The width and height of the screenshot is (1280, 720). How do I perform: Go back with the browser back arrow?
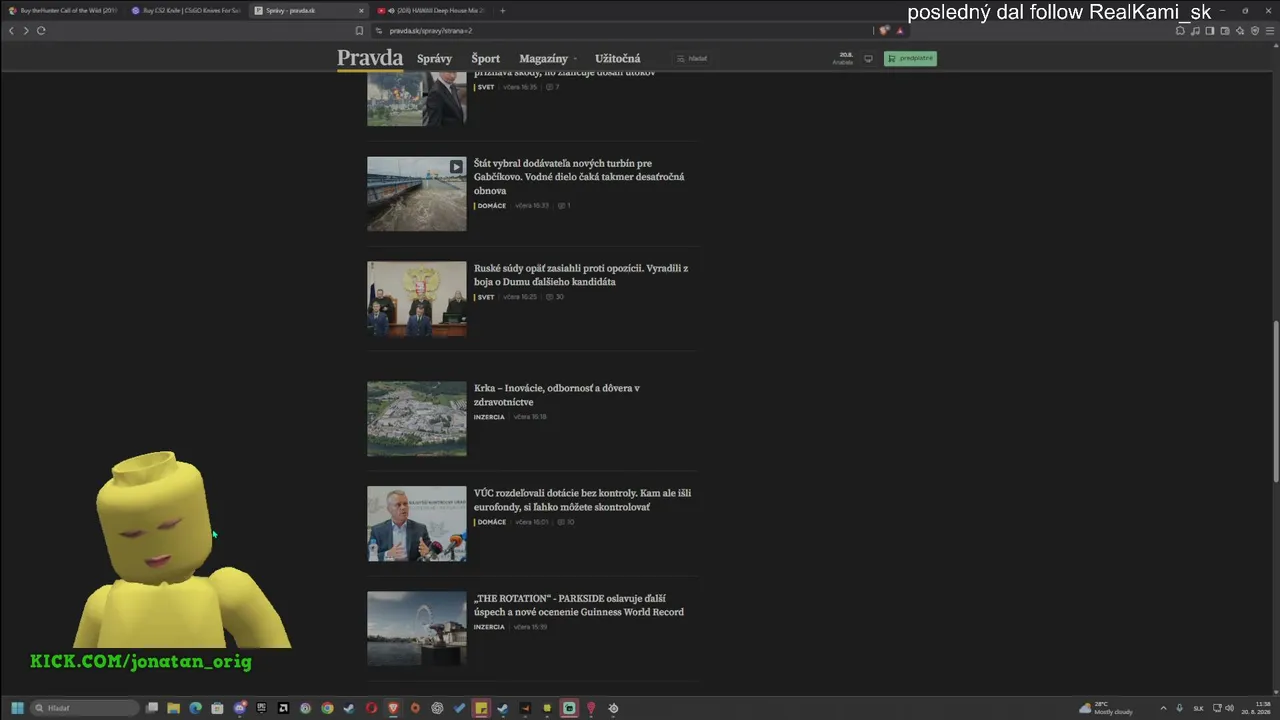click(11, 31)
